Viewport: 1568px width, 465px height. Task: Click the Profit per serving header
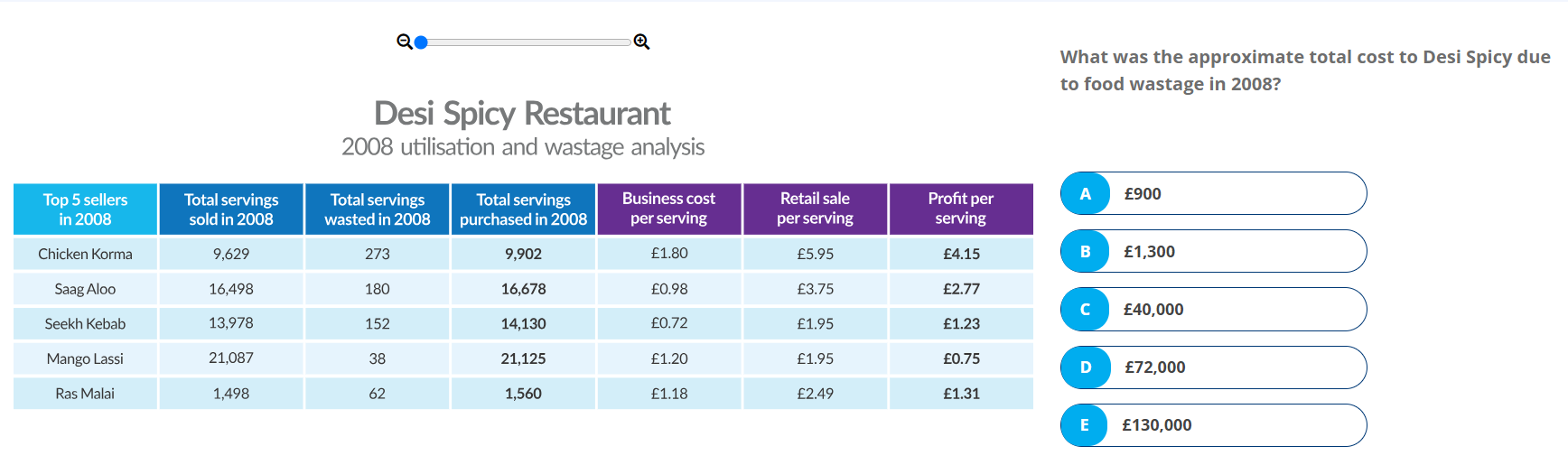click(960, 209)
